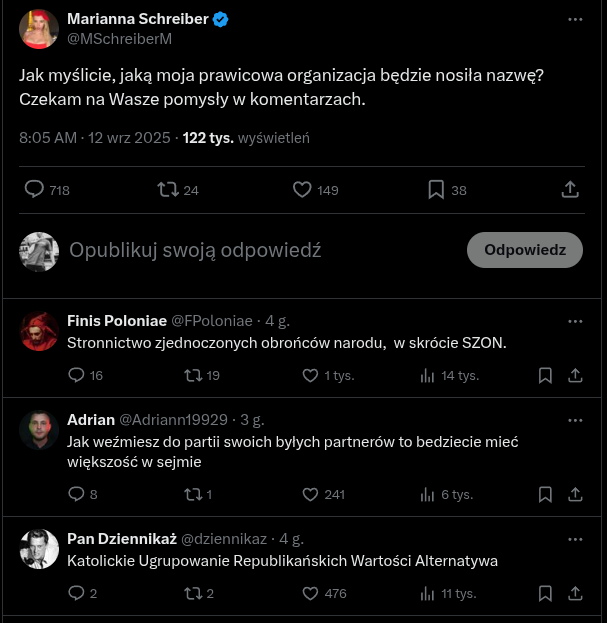Like Pan Dziennikaż's reply
Viewport: 607px width, 623px height.
pos(310,593)
